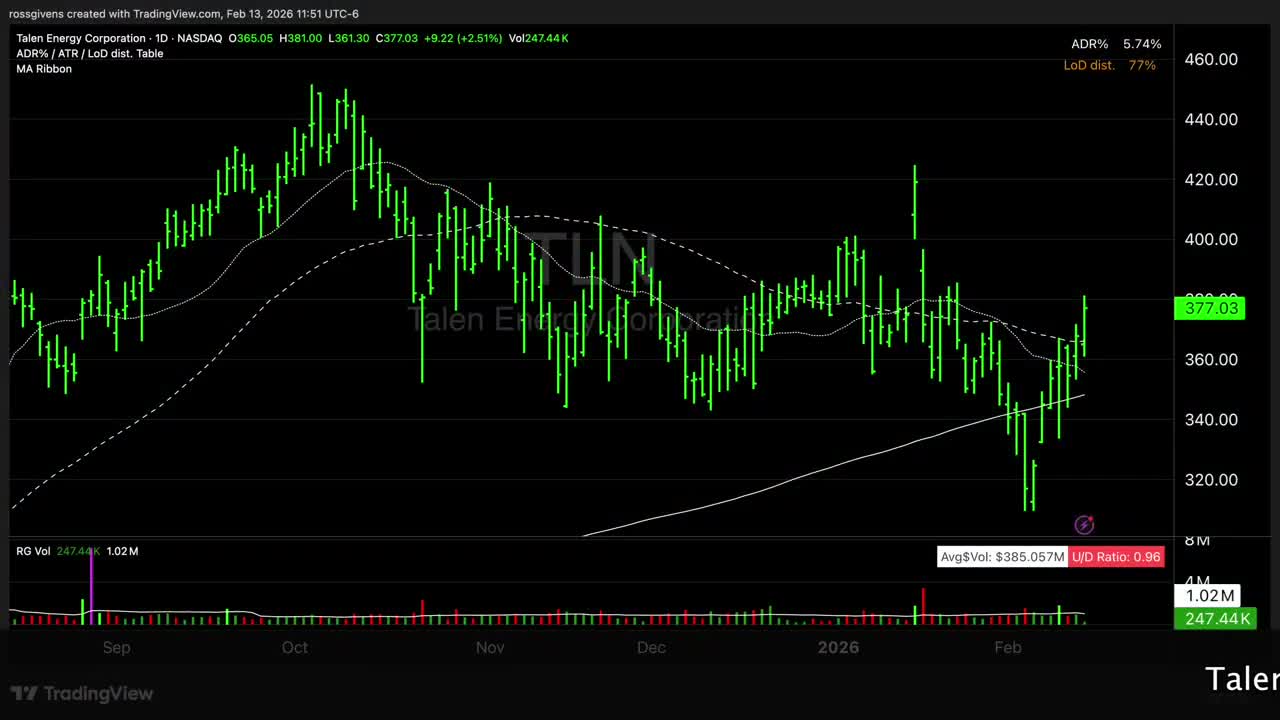Click the 247.44K volume label on scale
The width and height of the screenshot is (1280, 720).
click(x=1216, y=619)
